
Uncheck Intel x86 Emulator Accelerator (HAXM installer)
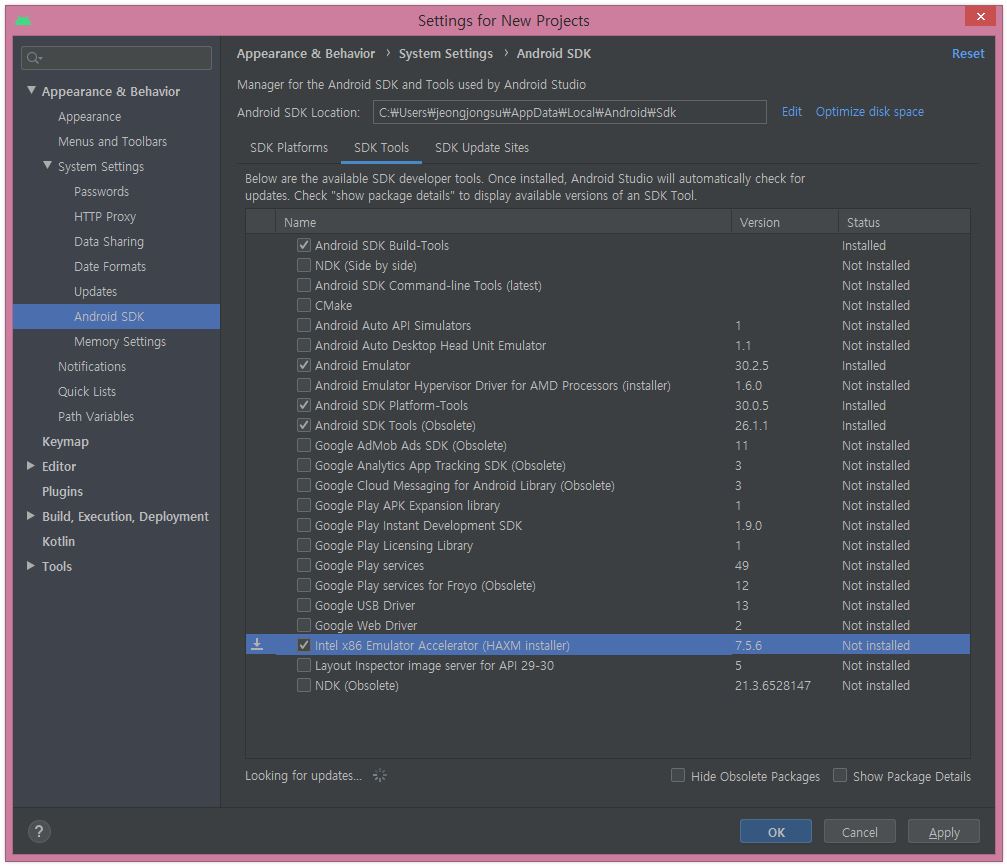[304, 645]
